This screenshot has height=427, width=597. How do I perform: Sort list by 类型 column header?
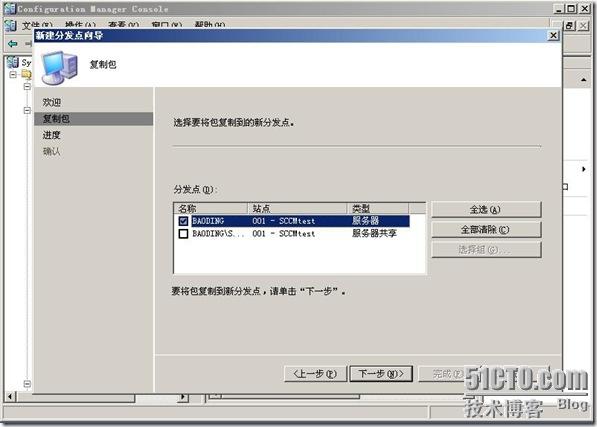[378, 208]
